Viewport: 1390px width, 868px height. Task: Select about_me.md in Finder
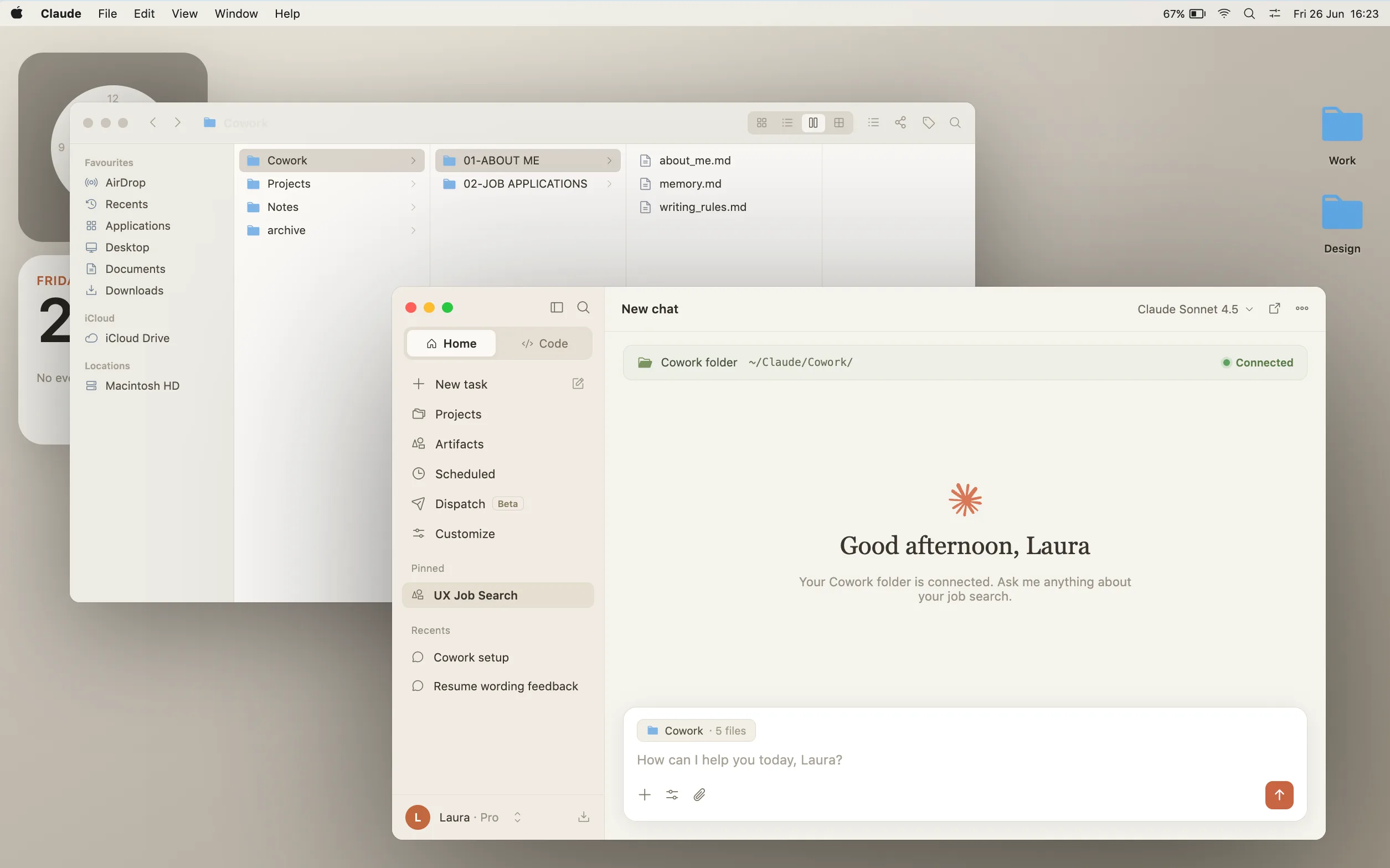[x=723, y=161]
